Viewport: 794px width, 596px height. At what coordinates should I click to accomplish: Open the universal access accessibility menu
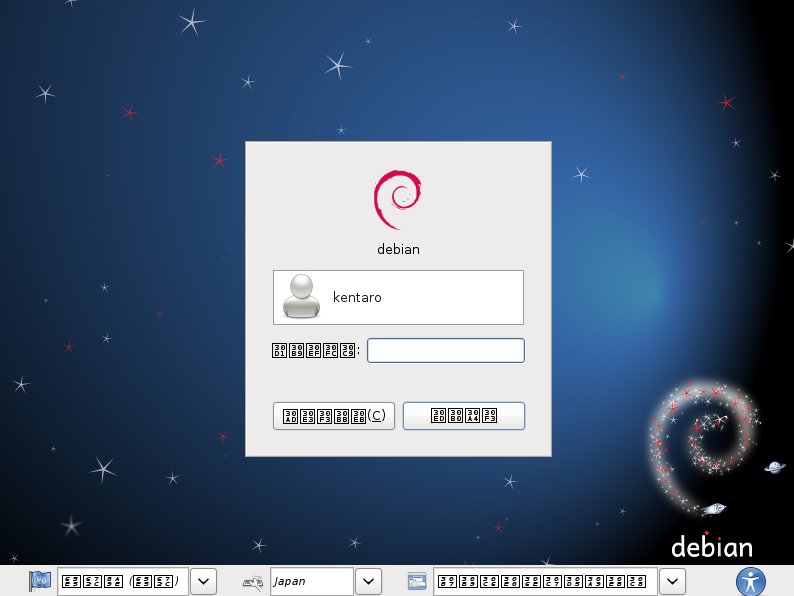(x=750, y=581)
